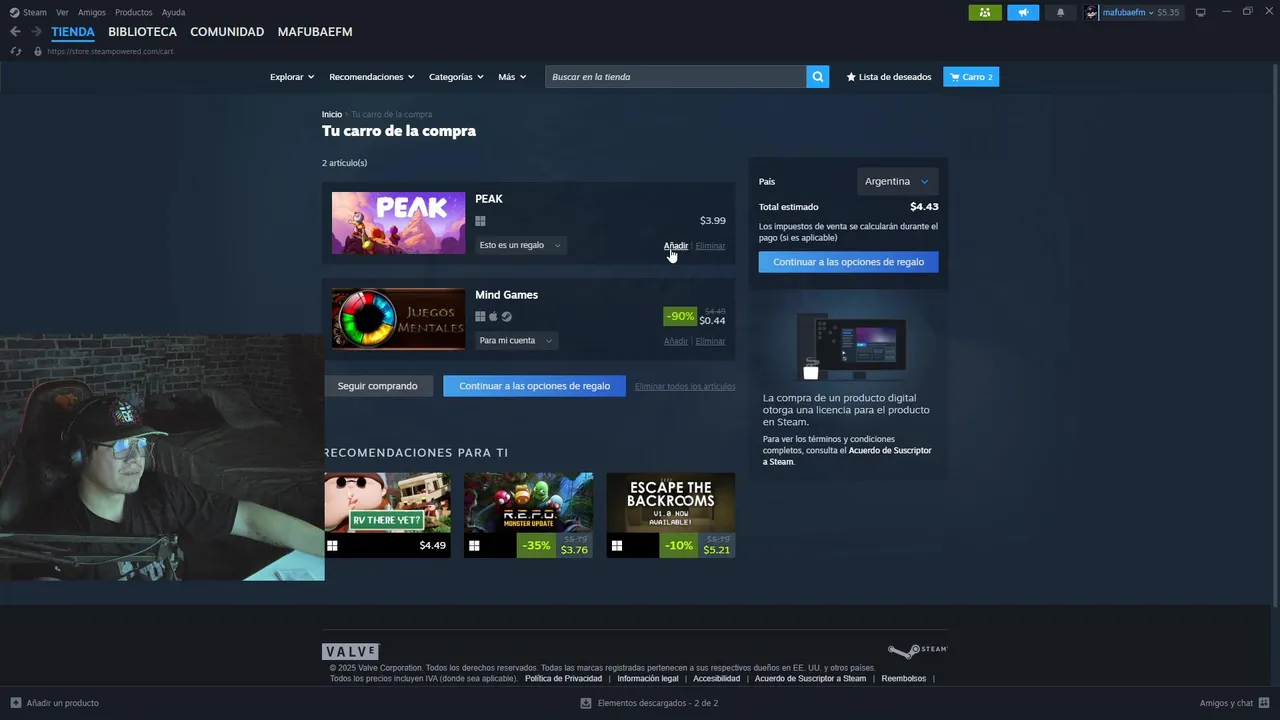Viewport: 1280px width, 720px height.
Task: Go back with the back arrow
Action: click(x=15, y=32)
